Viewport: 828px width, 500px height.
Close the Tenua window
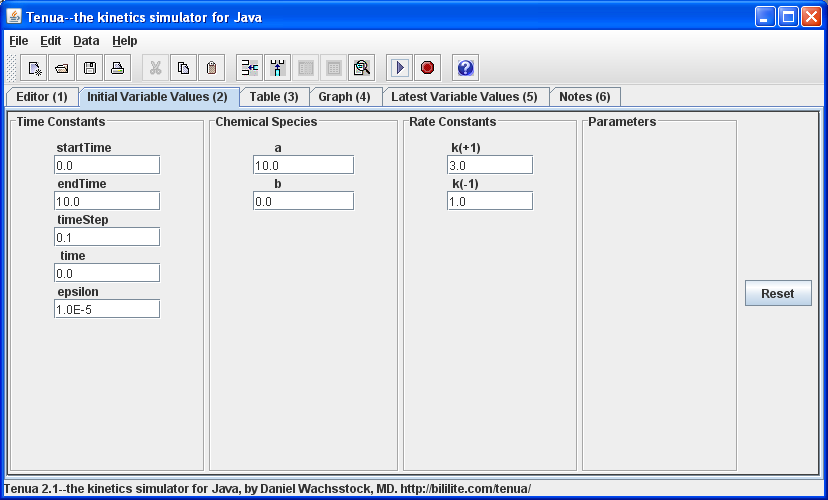(x=811, y=16)
